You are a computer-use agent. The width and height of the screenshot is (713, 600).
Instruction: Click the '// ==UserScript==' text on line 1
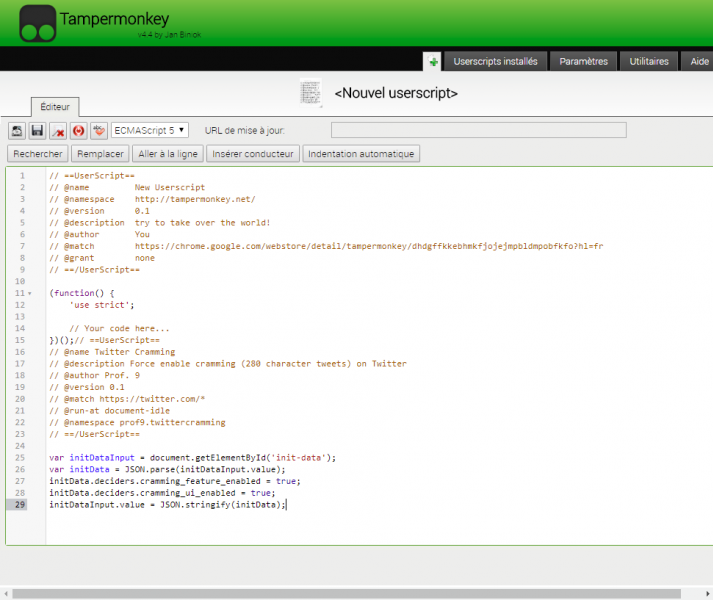[x=92, y=176]
